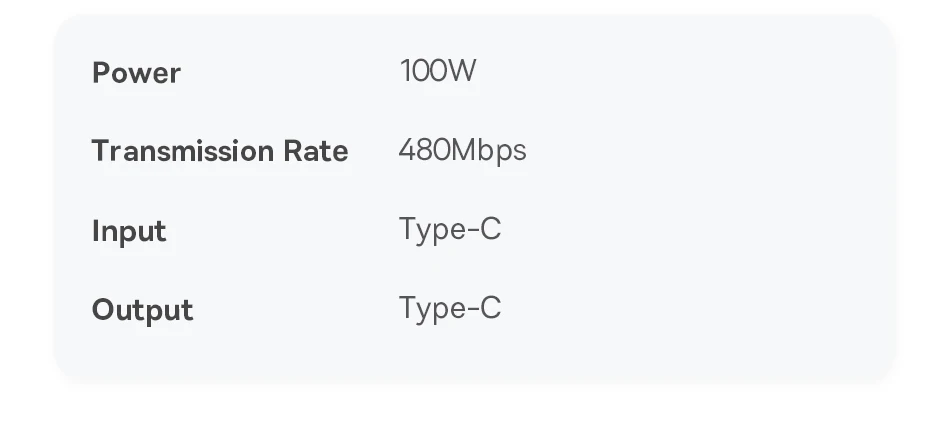Click the digits 100 in power value
This screenshot has width=930, height=437.
coord(424,71)
